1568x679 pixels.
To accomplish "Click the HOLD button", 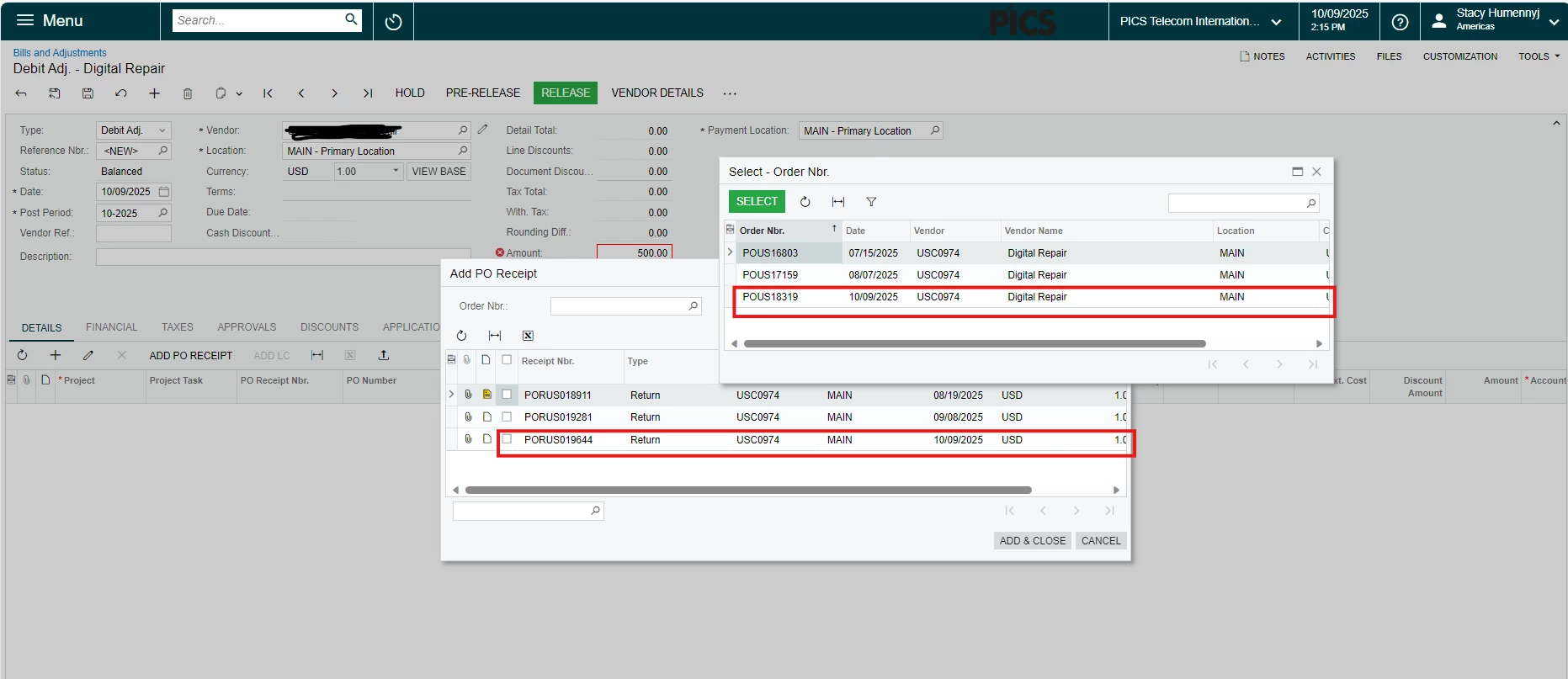I will tap(410, 93).
